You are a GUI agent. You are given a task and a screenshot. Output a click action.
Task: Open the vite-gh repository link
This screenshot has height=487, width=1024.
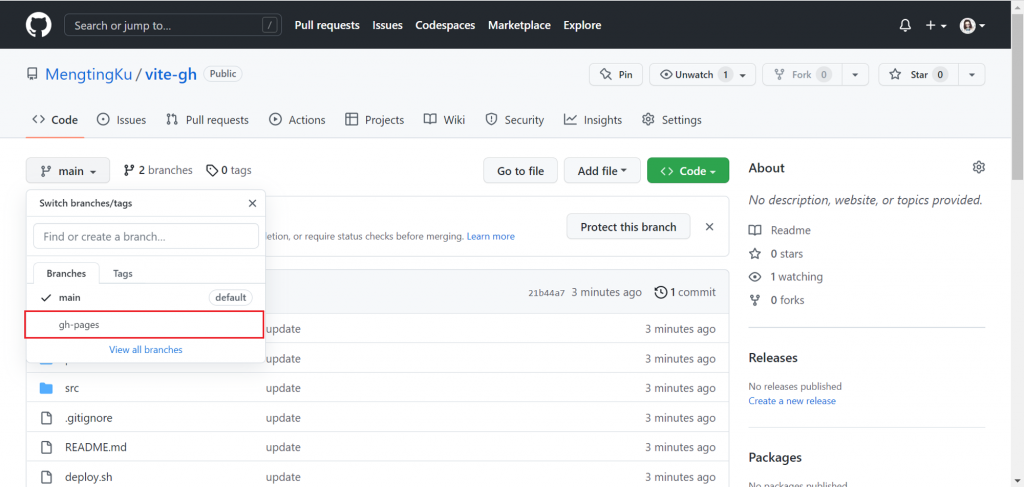170,74
